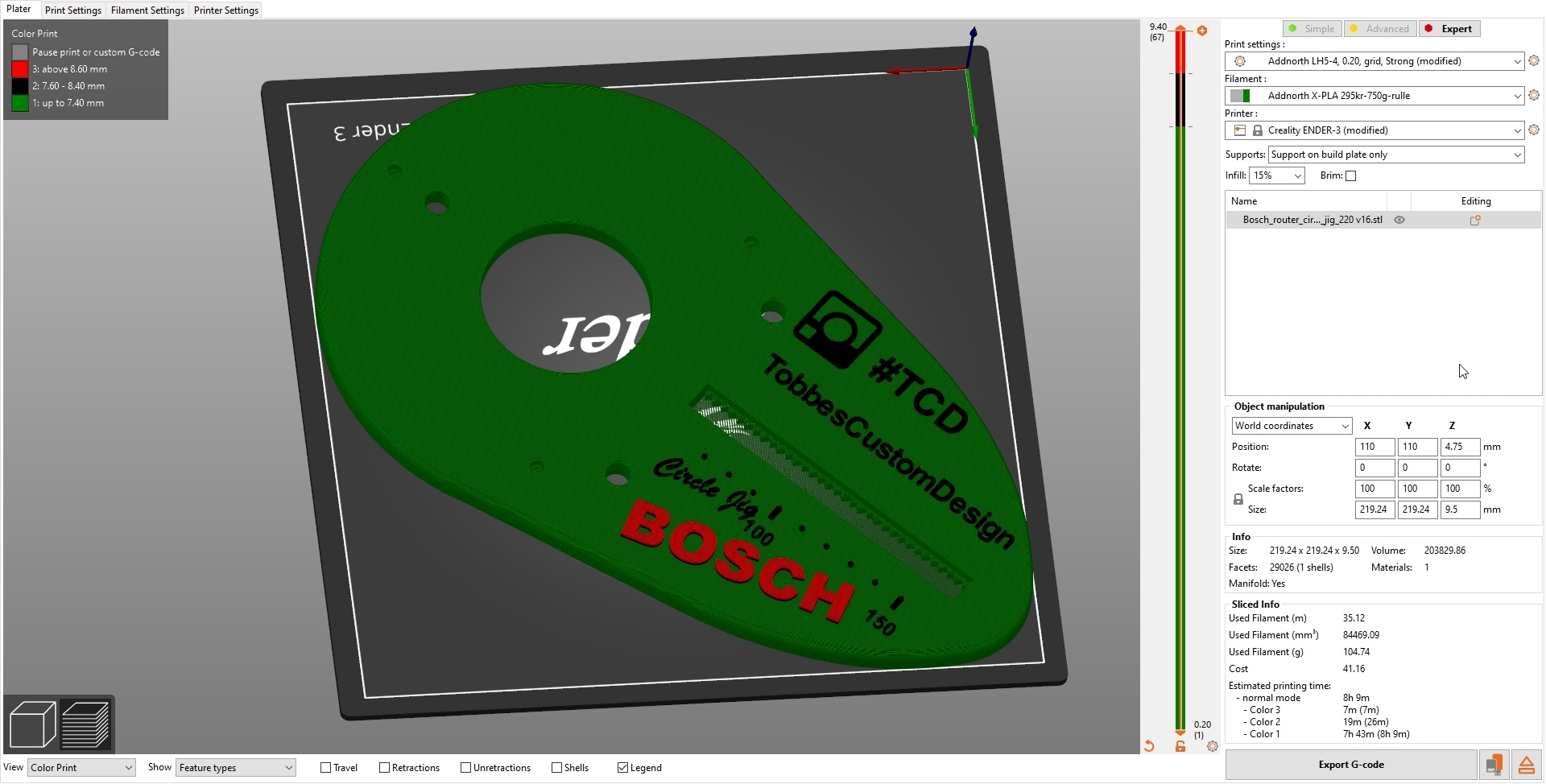Click the Position Y input field
The height and width of the screenshot is (784, 1546).
1417,447
